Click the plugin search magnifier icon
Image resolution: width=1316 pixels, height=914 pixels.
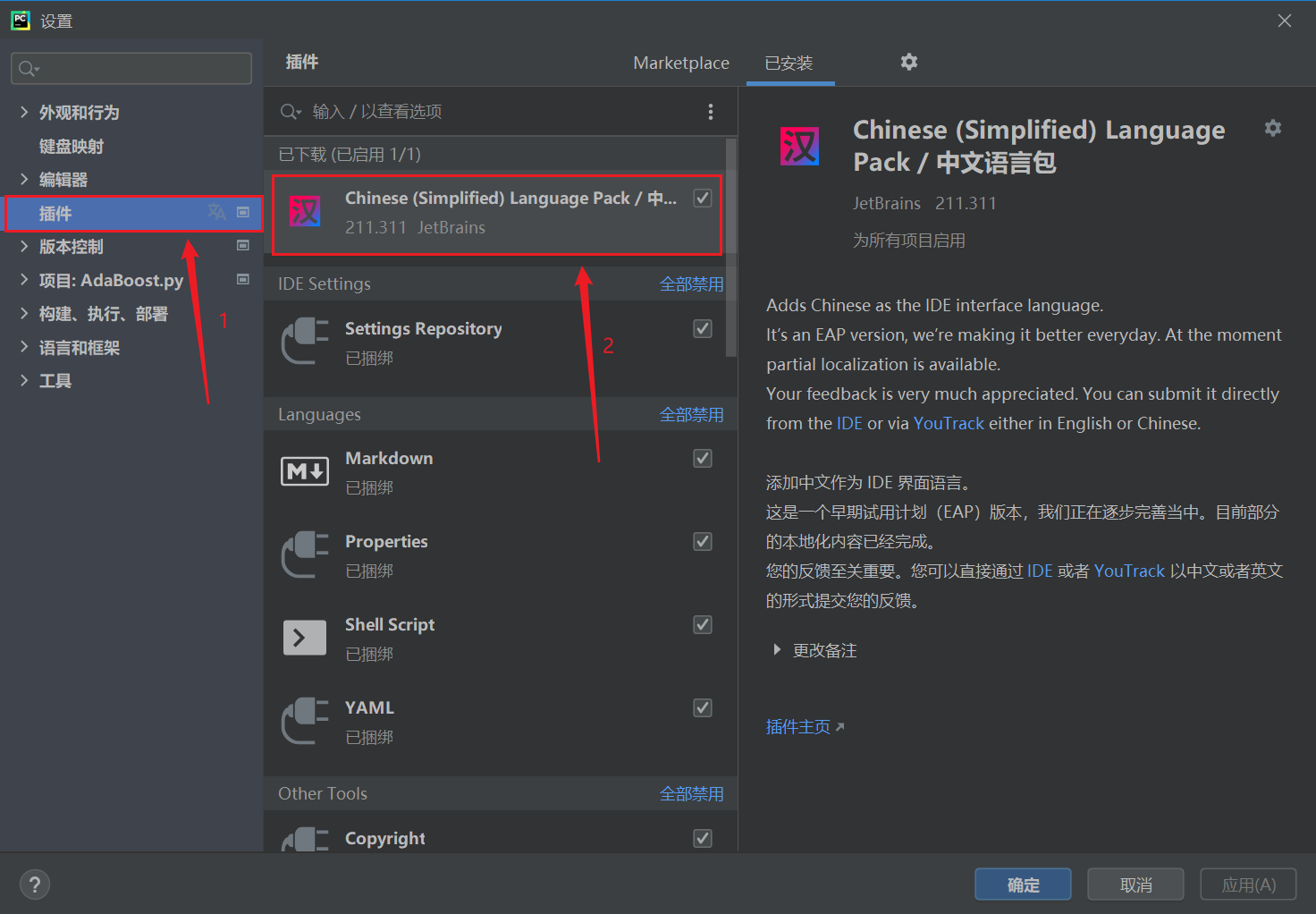[x=291, y=112]
